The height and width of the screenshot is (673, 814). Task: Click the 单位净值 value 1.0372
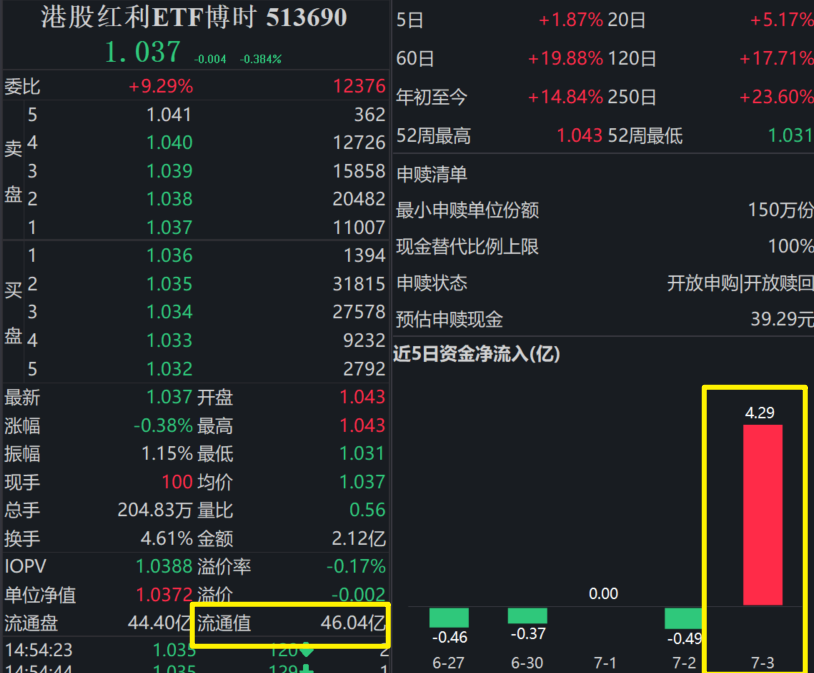[164, 595]
